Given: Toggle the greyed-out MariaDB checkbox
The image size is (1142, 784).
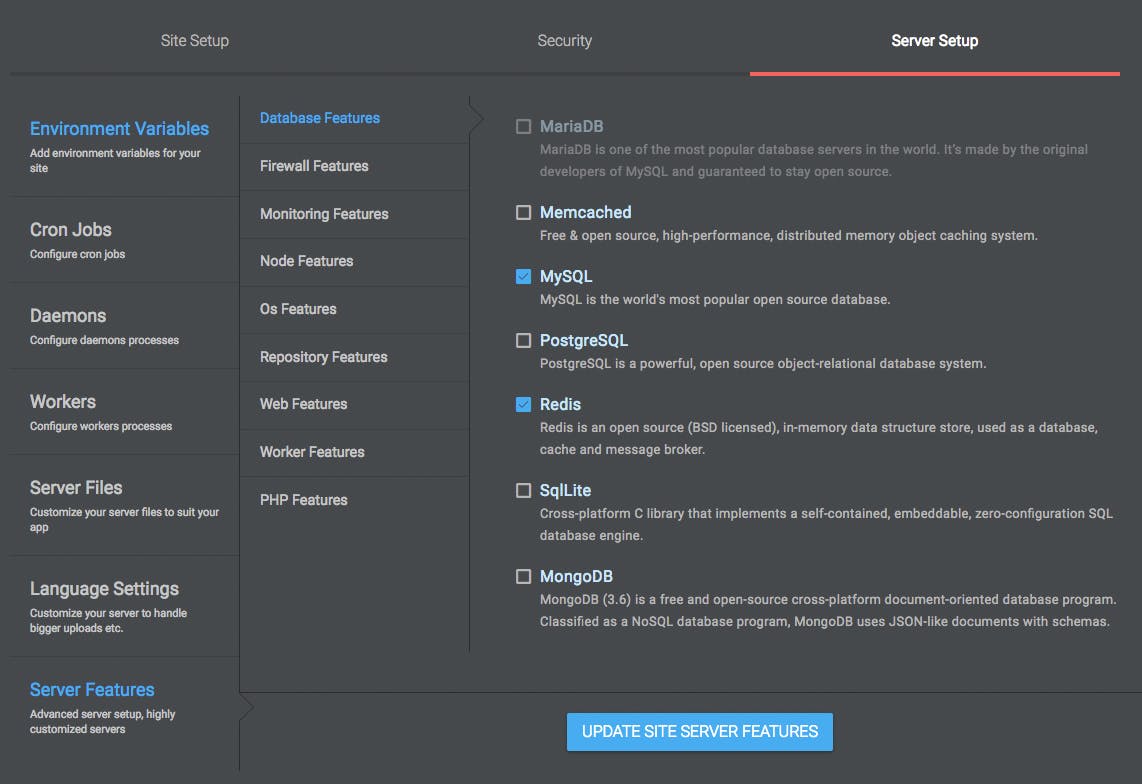Looking at the screenshot, I should coord(523,127).
